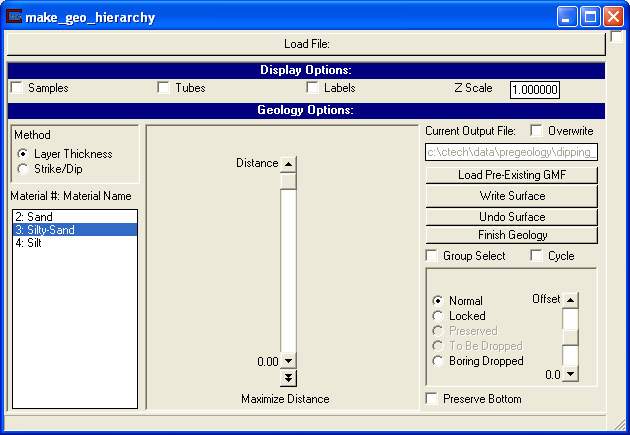630x435 pixels.
Task: Click the Z Scale value field
Action: click(535, 90)
